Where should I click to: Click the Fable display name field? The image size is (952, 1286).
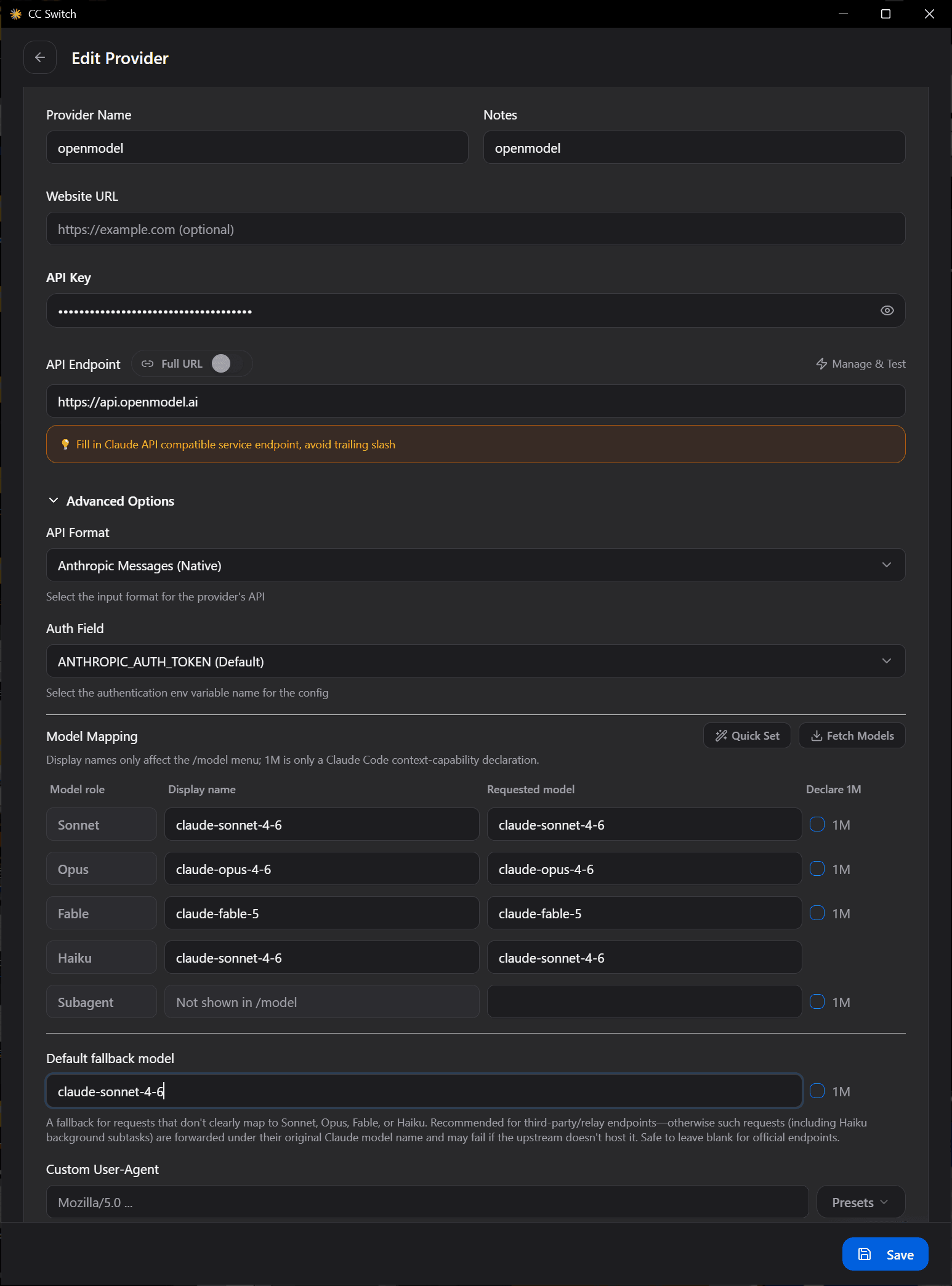322,913
